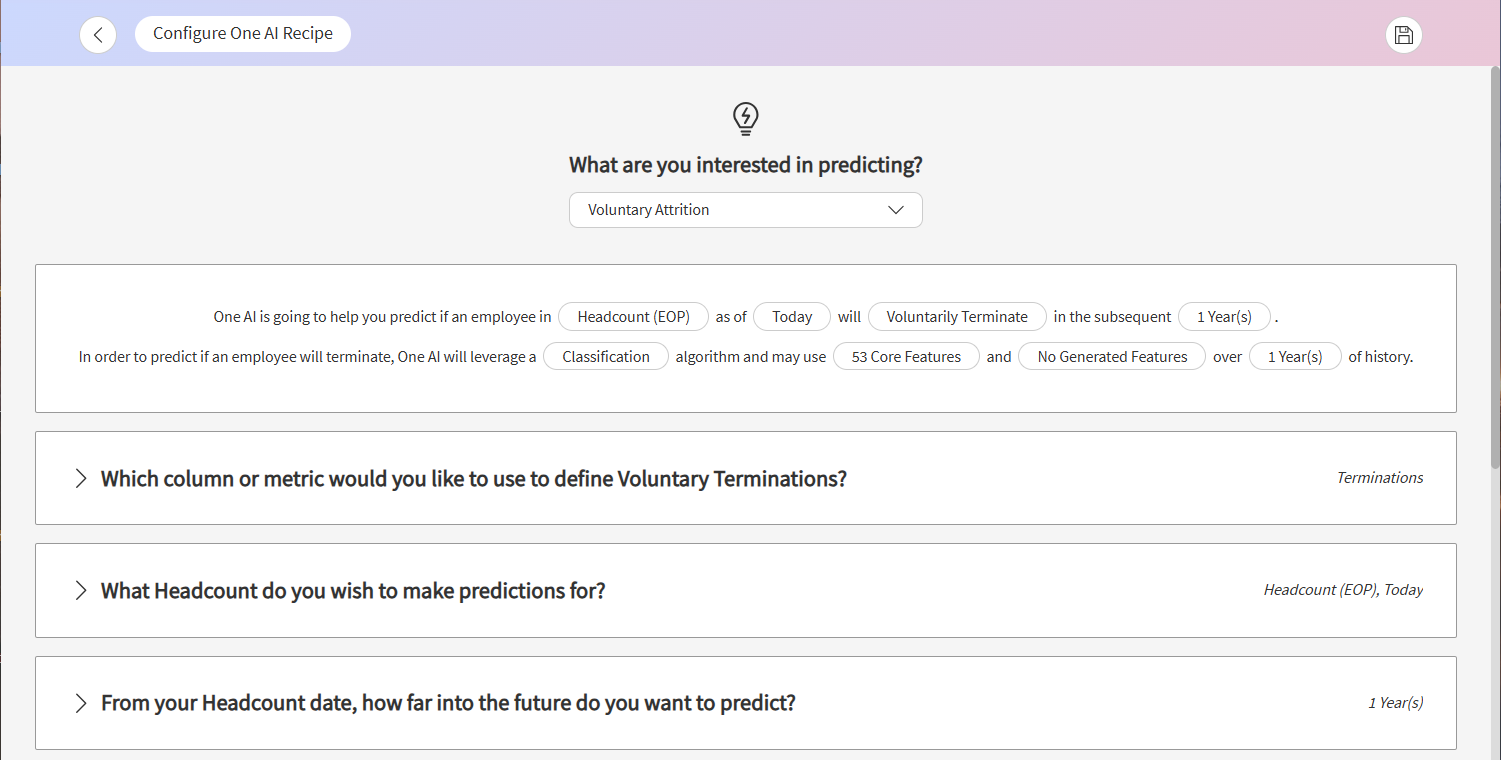Select the Voluntarily Terminate pill

click(957, 316)
